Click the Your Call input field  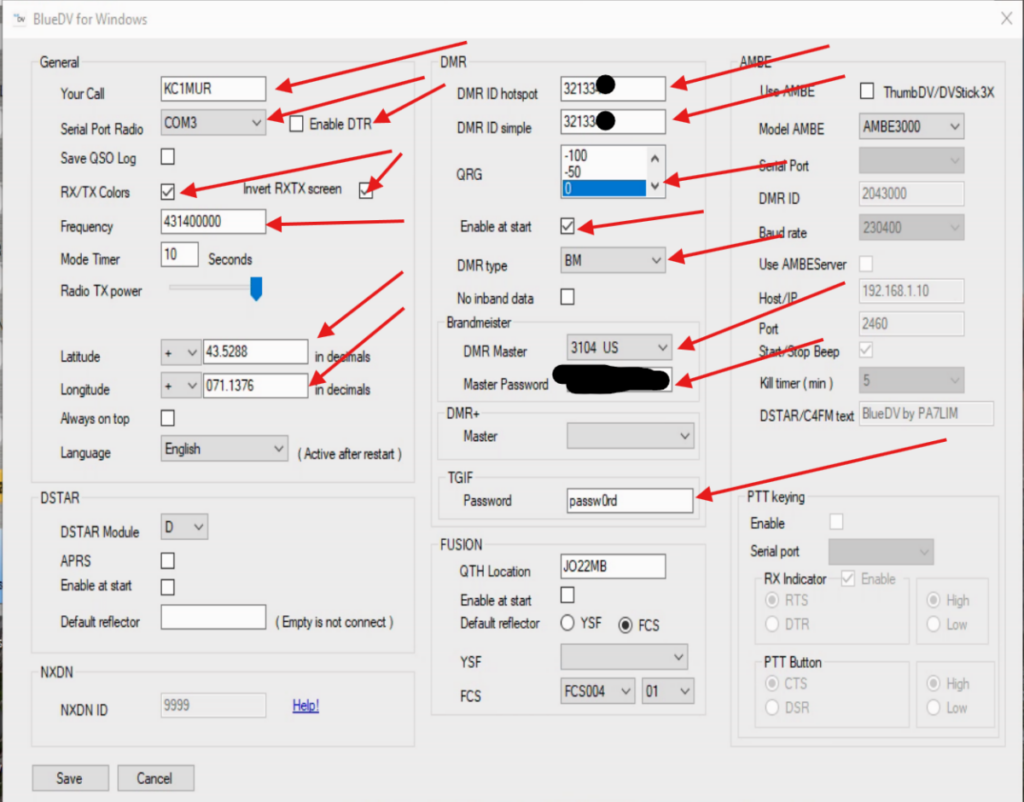213,88
